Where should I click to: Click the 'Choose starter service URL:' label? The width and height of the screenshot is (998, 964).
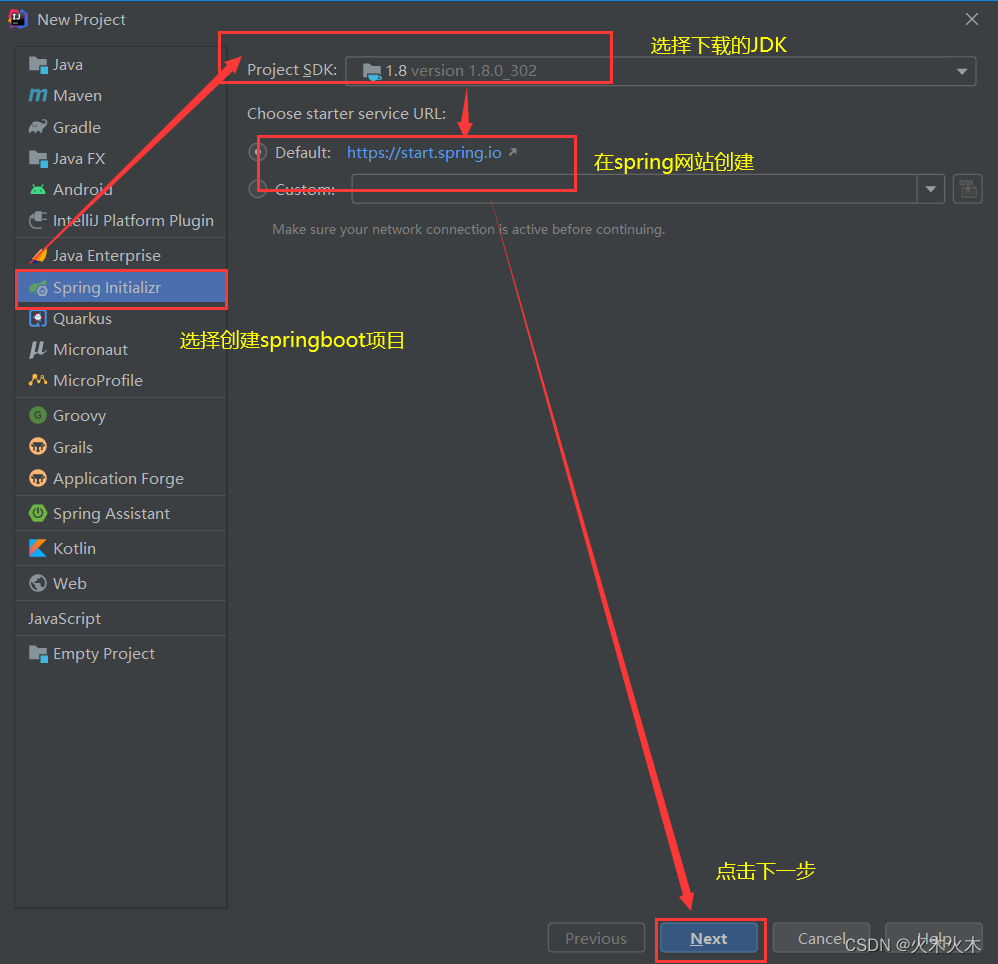[x=347, y=114]
